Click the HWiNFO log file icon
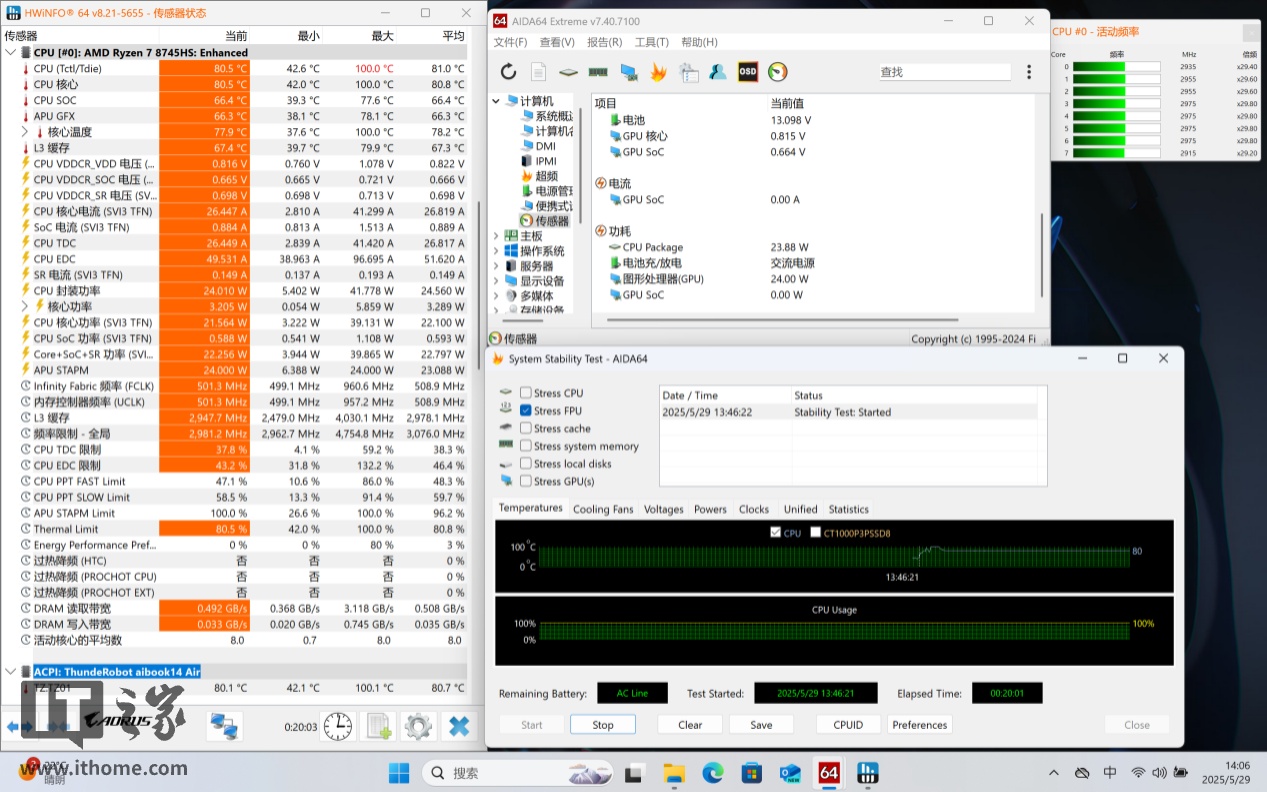 point(379,726)
